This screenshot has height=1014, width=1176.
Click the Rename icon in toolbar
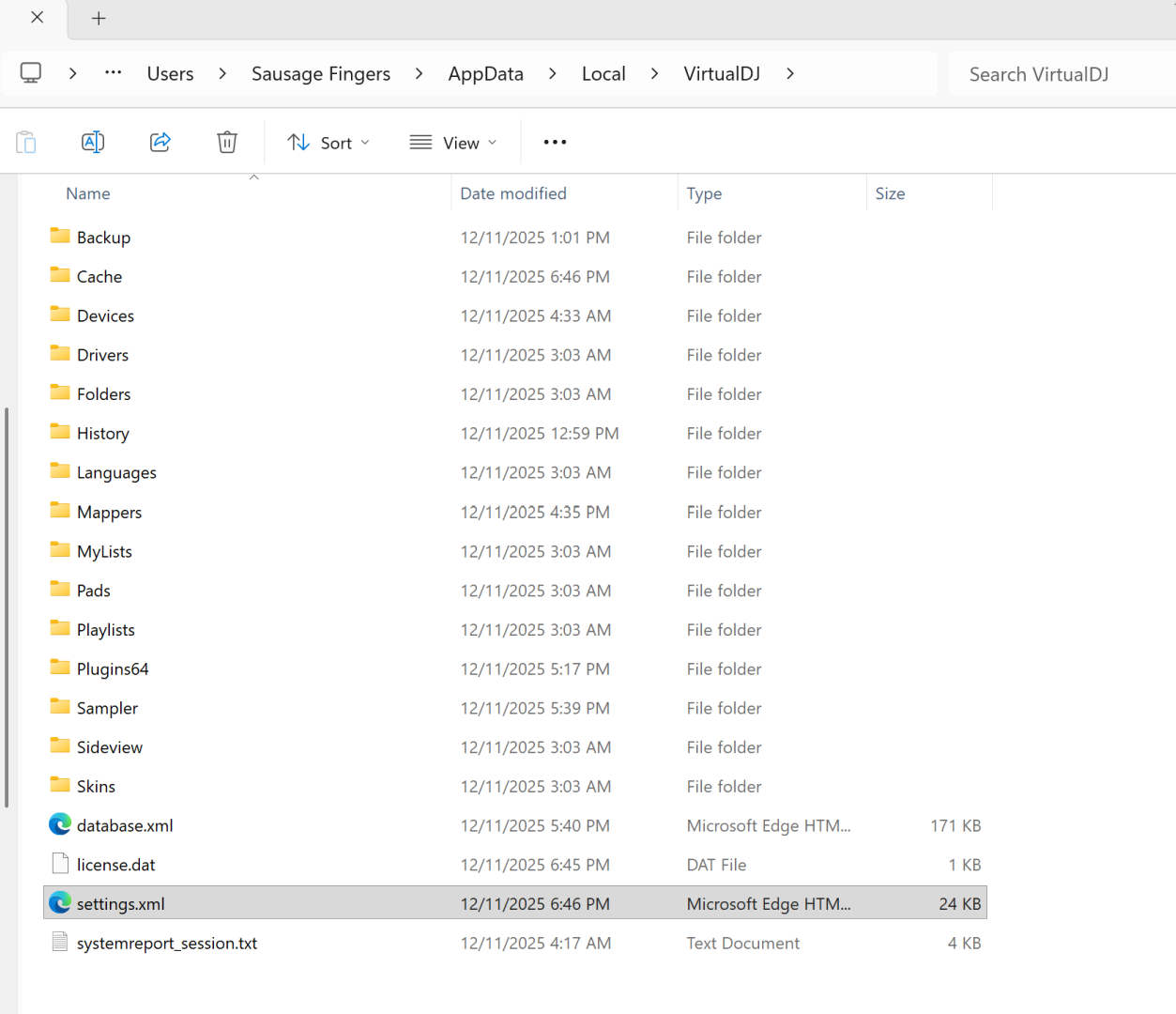pyautogui.click(x=93, y=142)
